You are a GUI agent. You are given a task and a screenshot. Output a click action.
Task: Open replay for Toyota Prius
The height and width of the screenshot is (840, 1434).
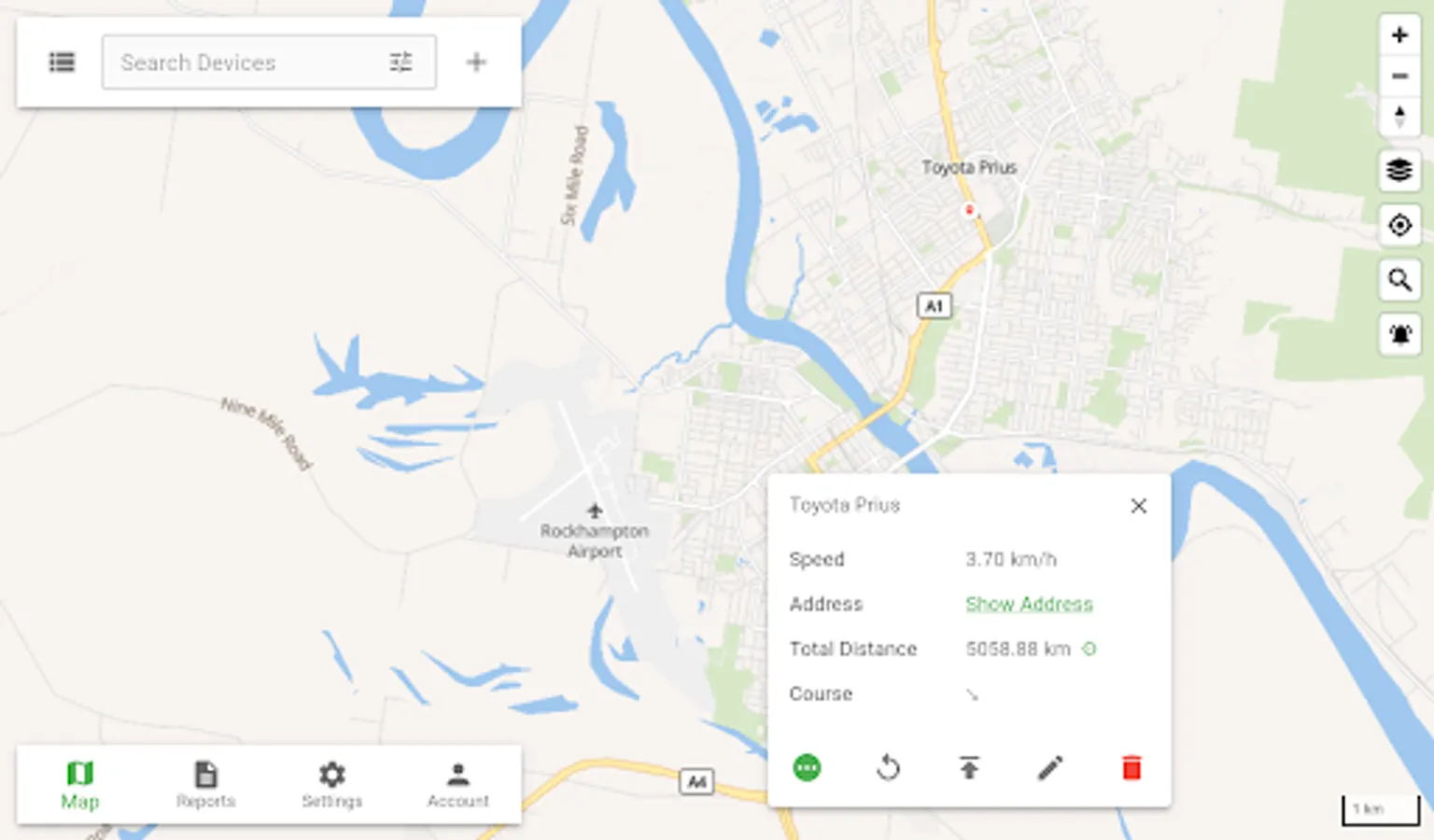tap(888, 768)
